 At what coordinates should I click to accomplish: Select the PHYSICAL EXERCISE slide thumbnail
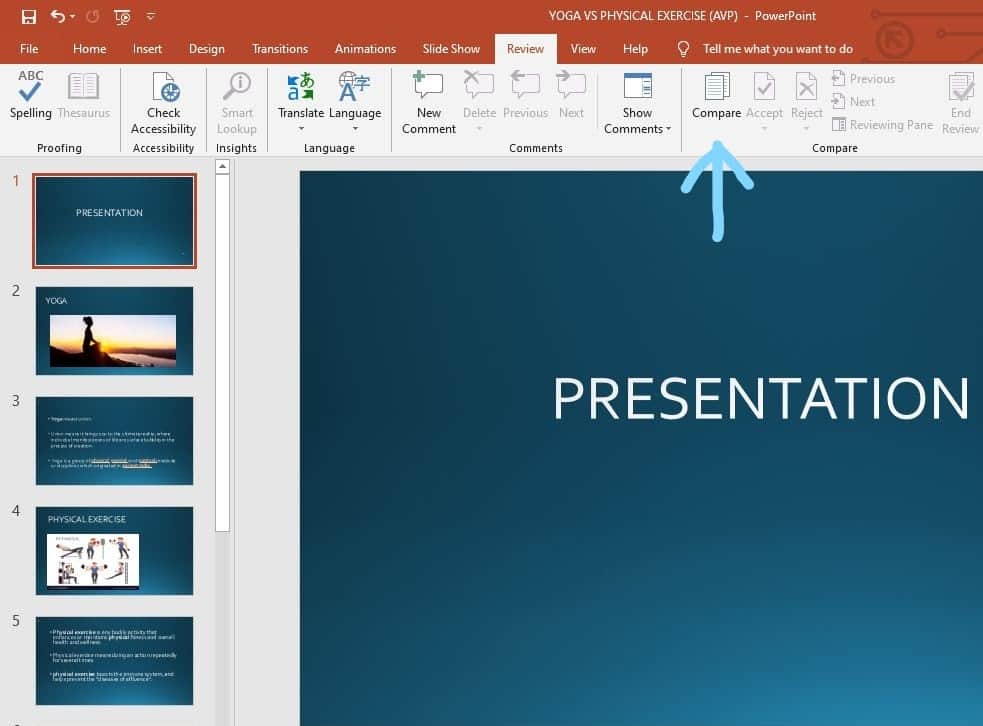[x=114, y=550]
